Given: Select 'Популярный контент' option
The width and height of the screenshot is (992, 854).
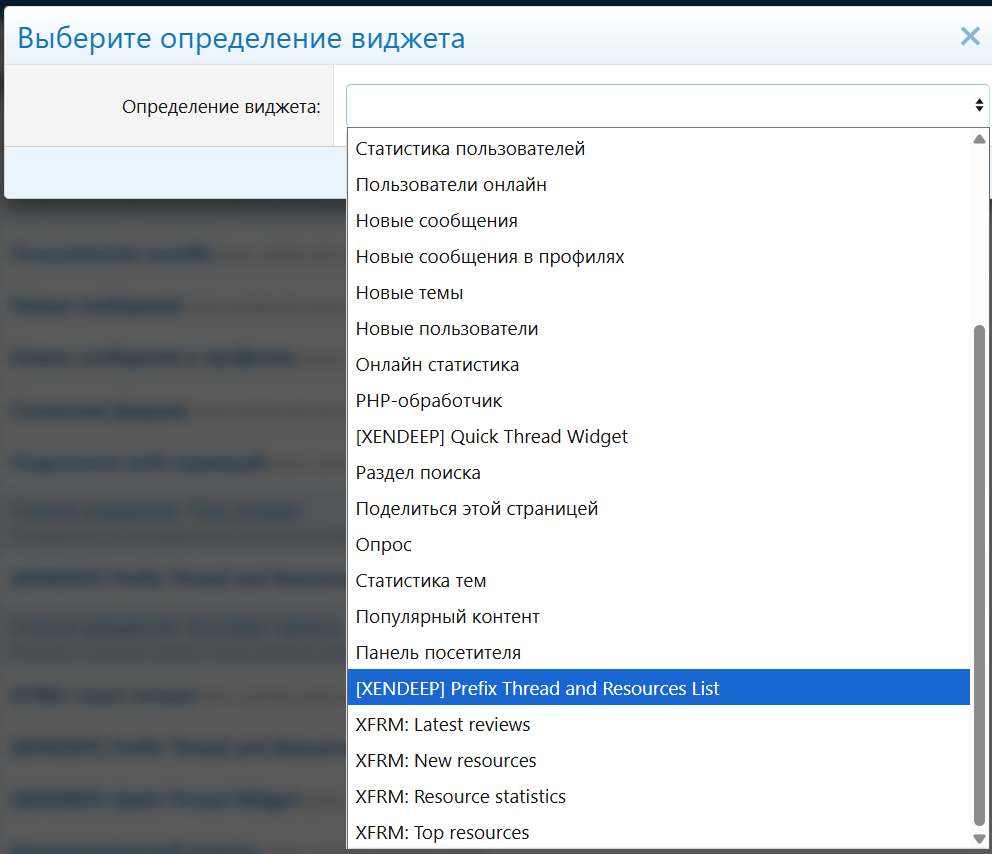Looking at the screenshot, I should (447, 617).
